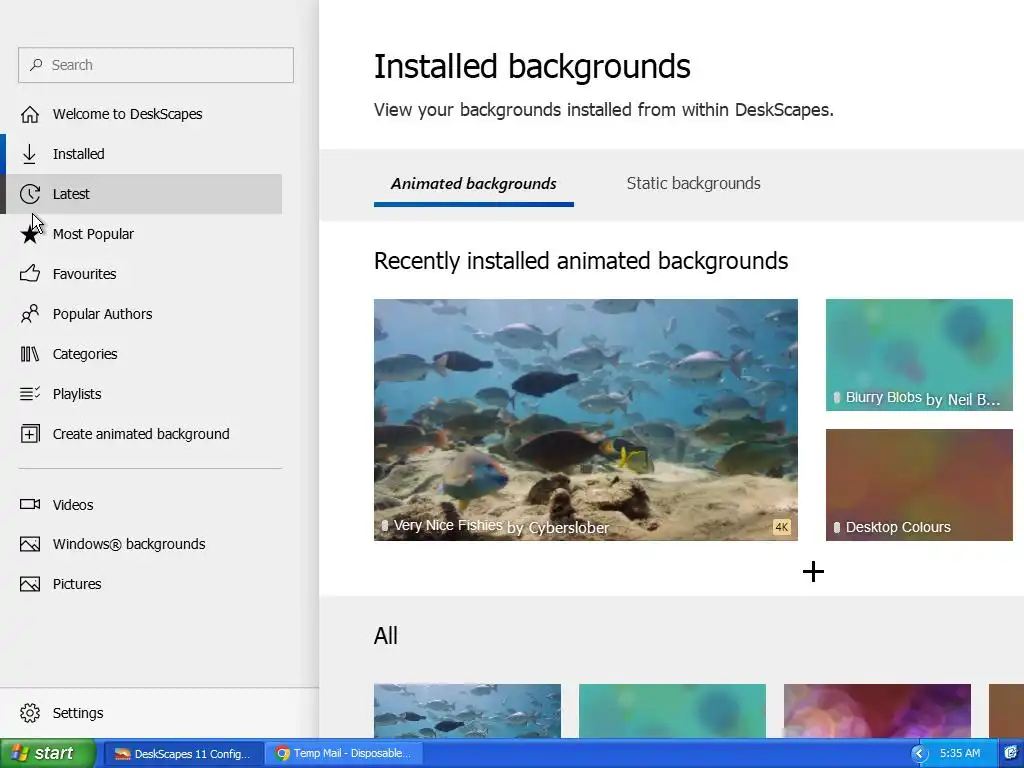
Task: Click the DeskScapes 11 Config taskbar label
Action: [x=192, y=754]
